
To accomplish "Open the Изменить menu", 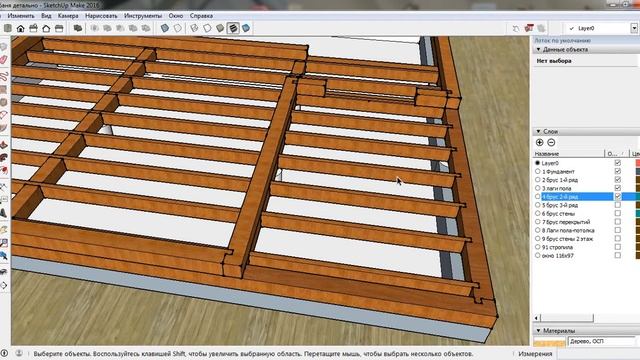I will pos(21,16).
